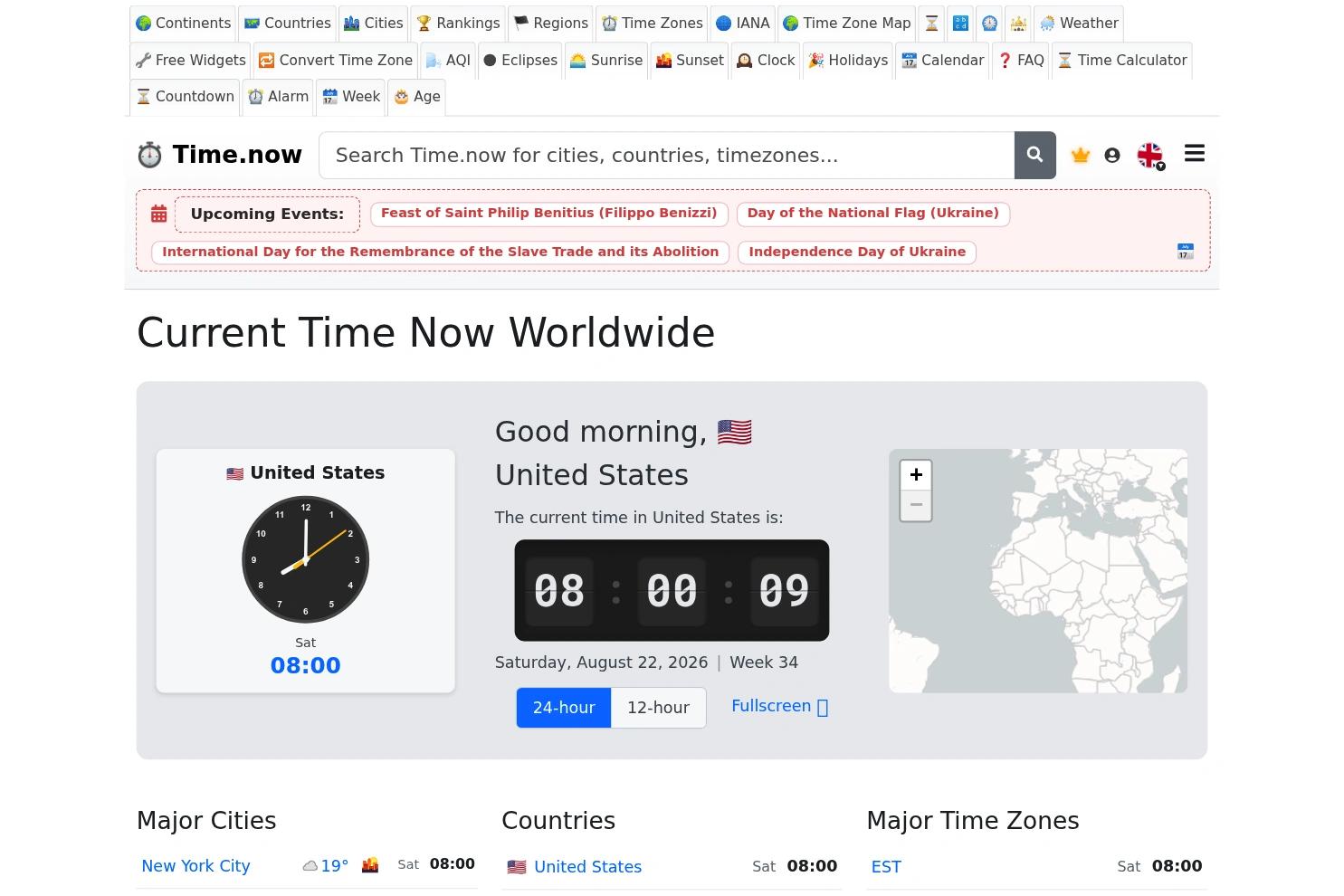Viewport: 1344px width, 896px height.
Task: Click the sunset icon in New York City row
Action: click(370, 865)
